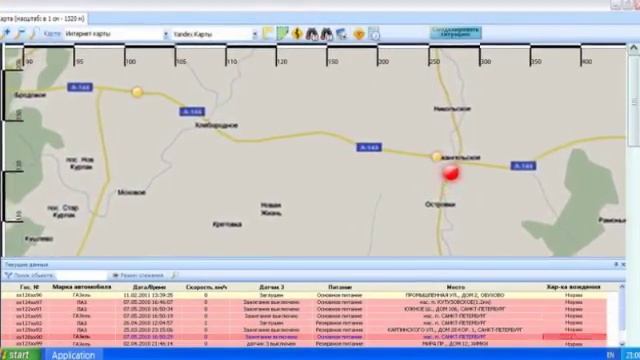Click the monitor icon next to binoculars

pyautogui.click(x=341, y=34)
